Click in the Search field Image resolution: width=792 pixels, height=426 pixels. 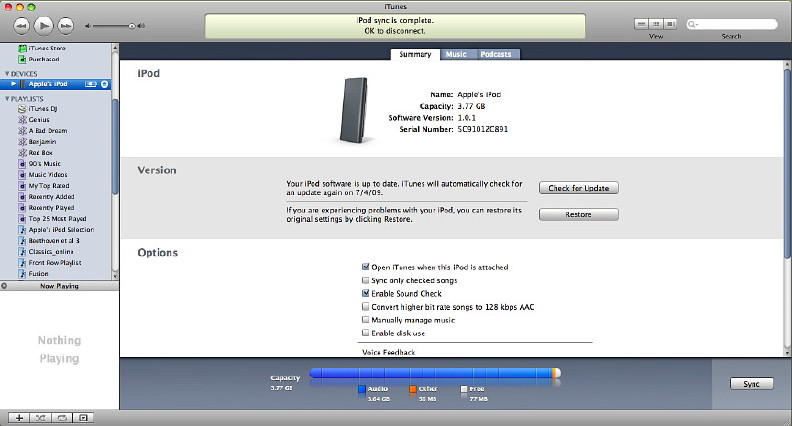[x=731, y=24]
